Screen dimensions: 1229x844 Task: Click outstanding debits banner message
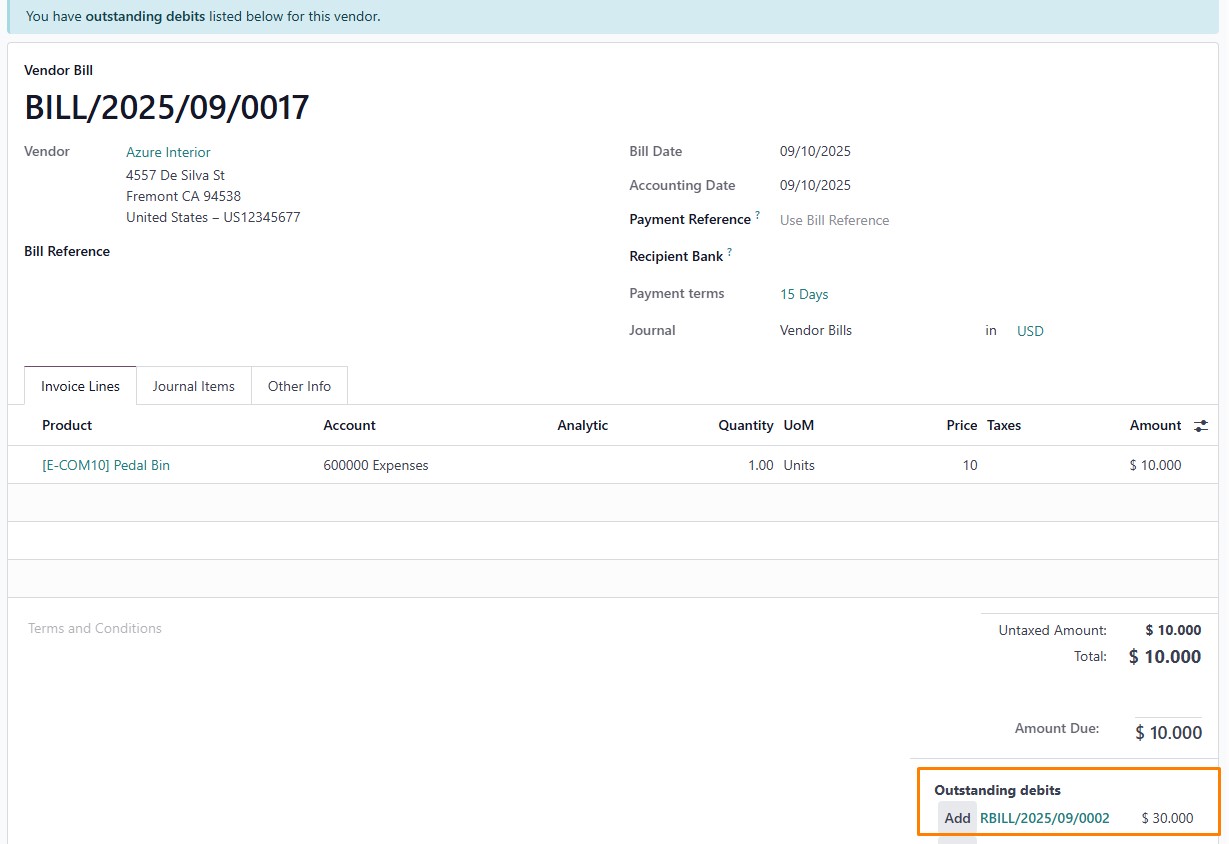click(203, 17)
